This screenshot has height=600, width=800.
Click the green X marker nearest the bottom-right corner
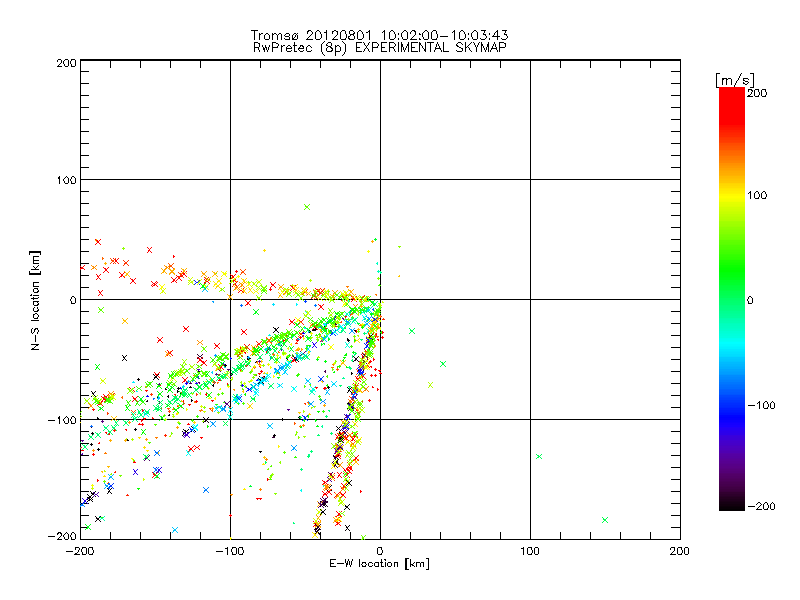click(x=605, y=520)
